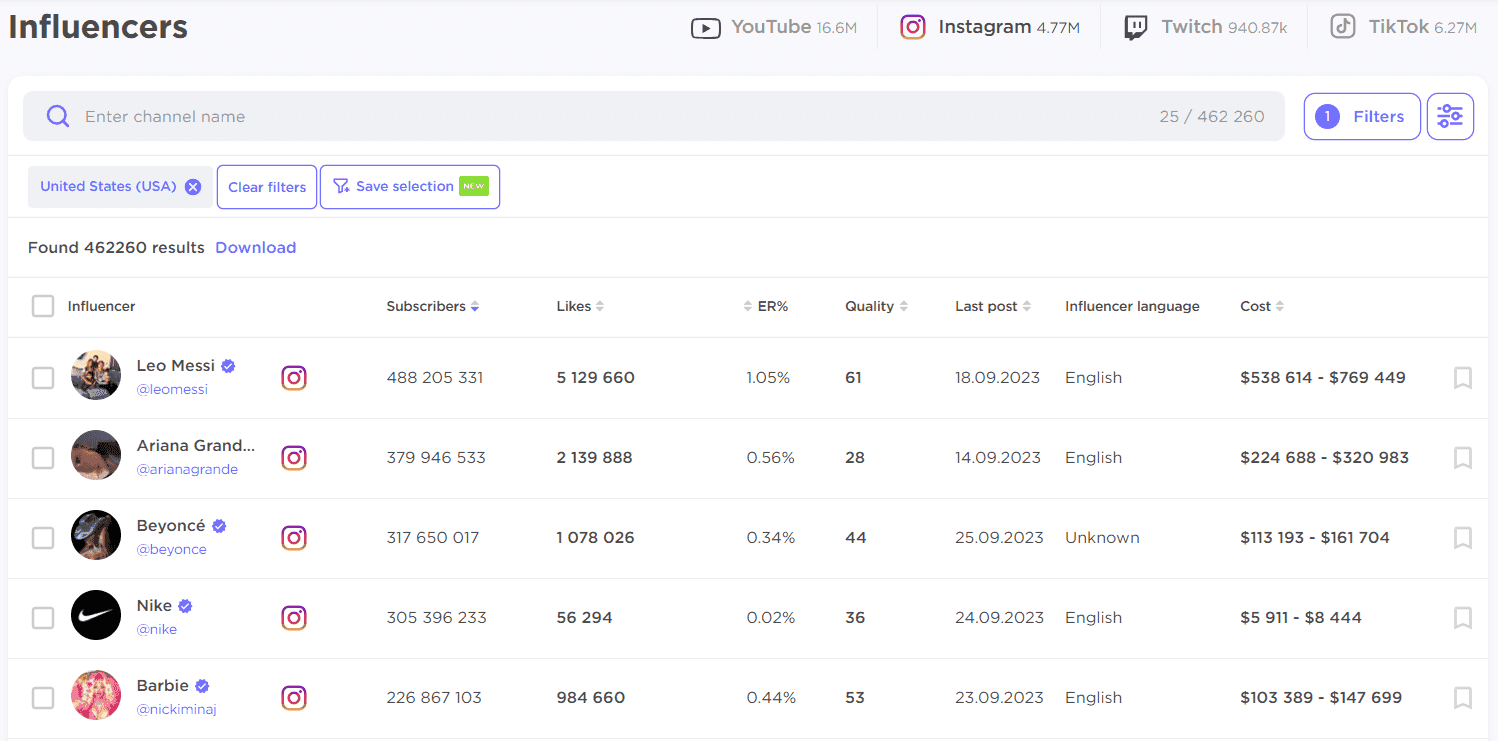Image resolution: width=1498 pixels, height=741 pixels.
Task: Click Instagram icon in Beyoncé row
Action: click(293, 538)
